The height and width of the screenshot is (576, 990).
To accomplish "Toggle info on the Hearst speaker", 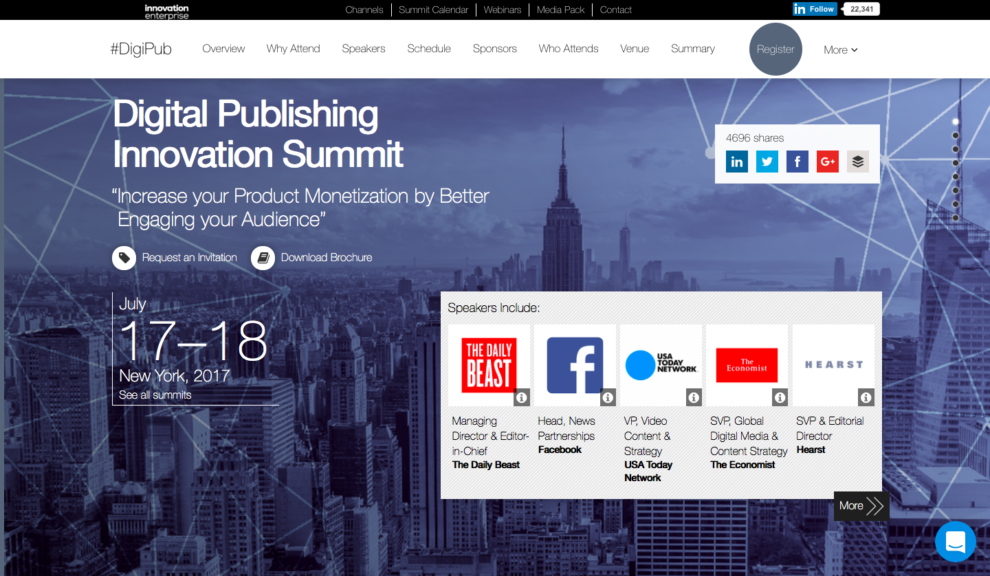I will click(x=866, y=397).
